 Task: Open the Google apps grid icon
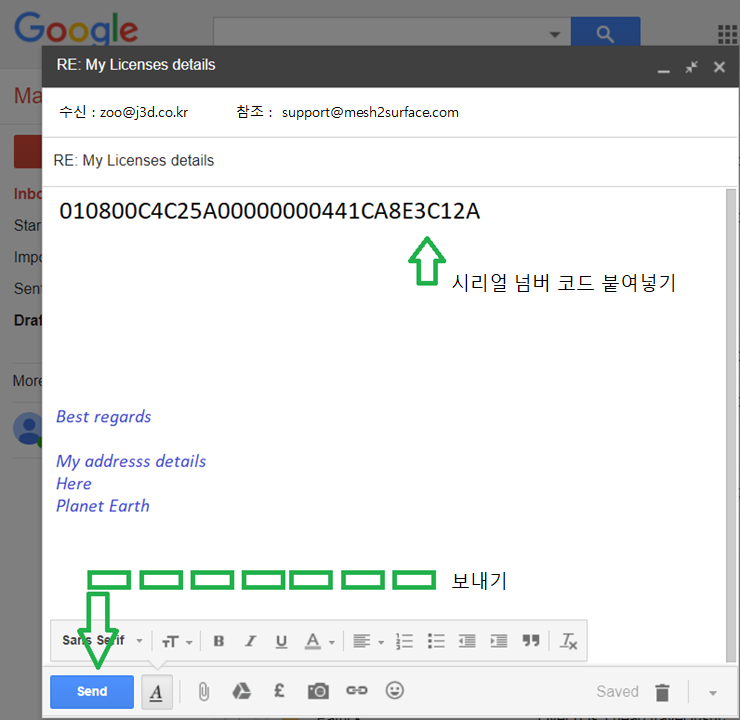coord(727,34)
